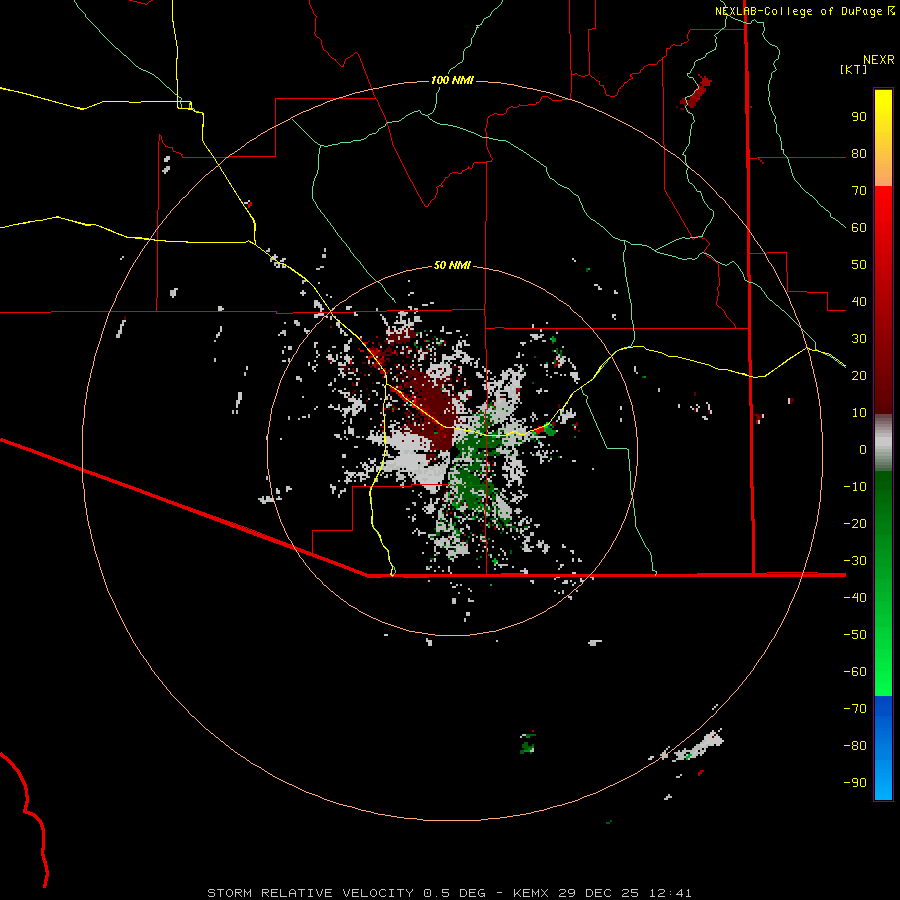Select the 30 value on velocity scale
The height and width of the screenshot is (900, 900).
tap(859, 339)
